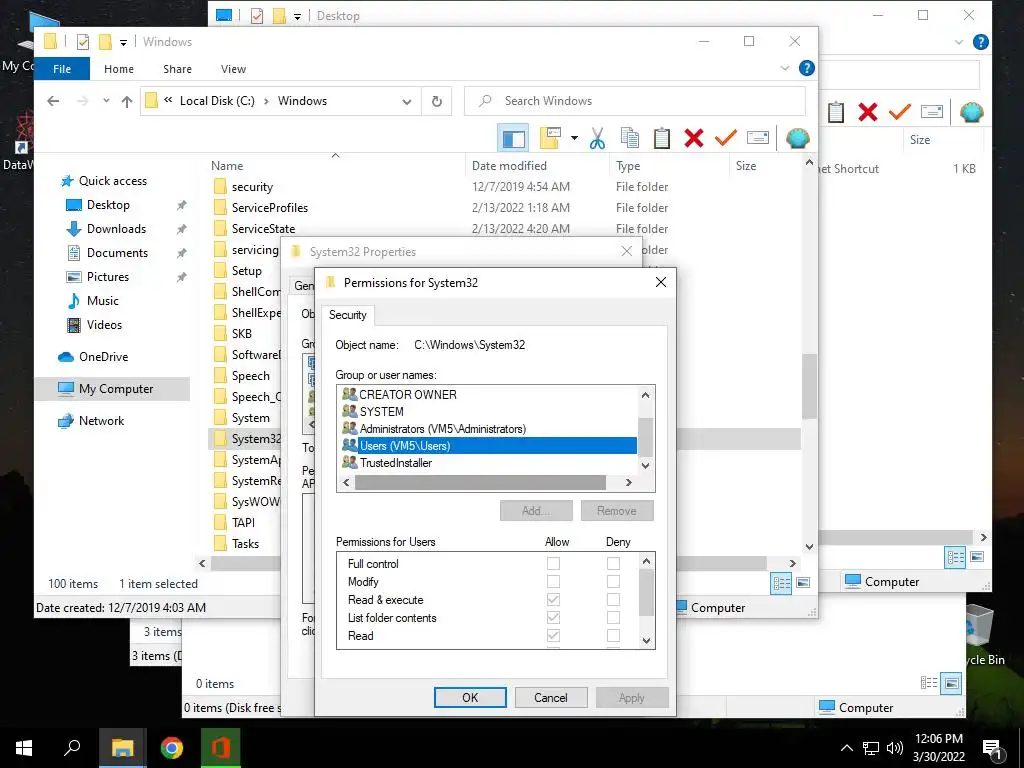Click the folder options icon beside Cut

(x=551, y=138)
